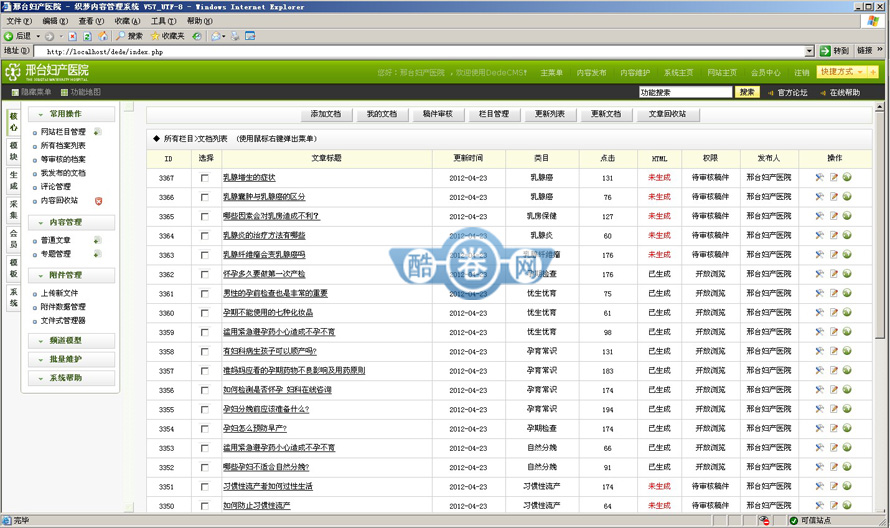Screen dimensions: 890x528
Task: Open the article link 乳腺增生的症状
Action: (249, 178)
